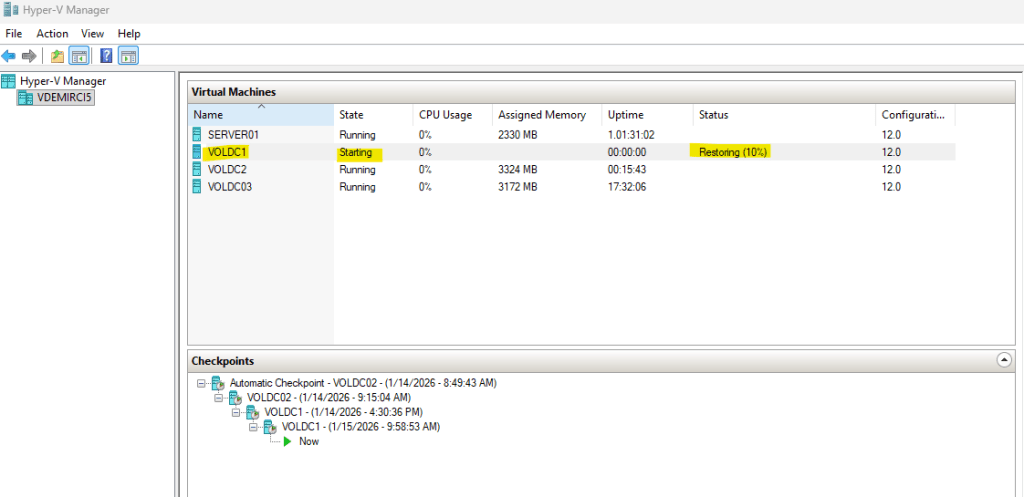Screen dimensions: 1024x497
Task: Collapse the Automatic Checkpoint tree node
Action: (x=201, y=383)
